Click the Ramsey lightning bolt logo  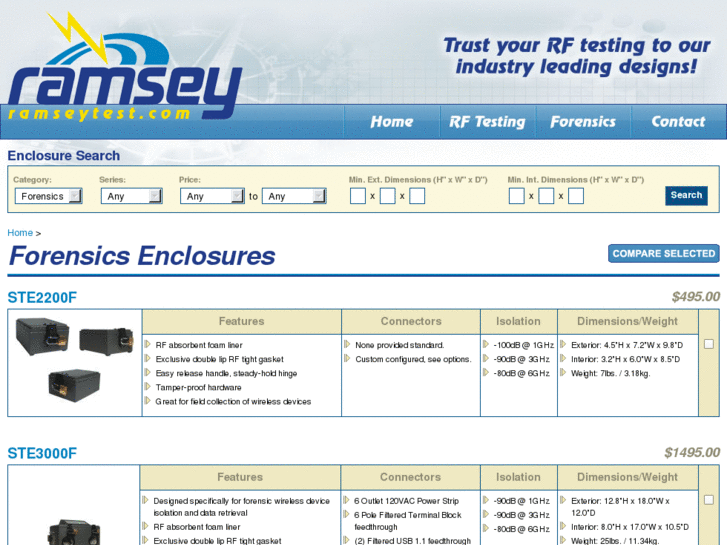point(124,67)
